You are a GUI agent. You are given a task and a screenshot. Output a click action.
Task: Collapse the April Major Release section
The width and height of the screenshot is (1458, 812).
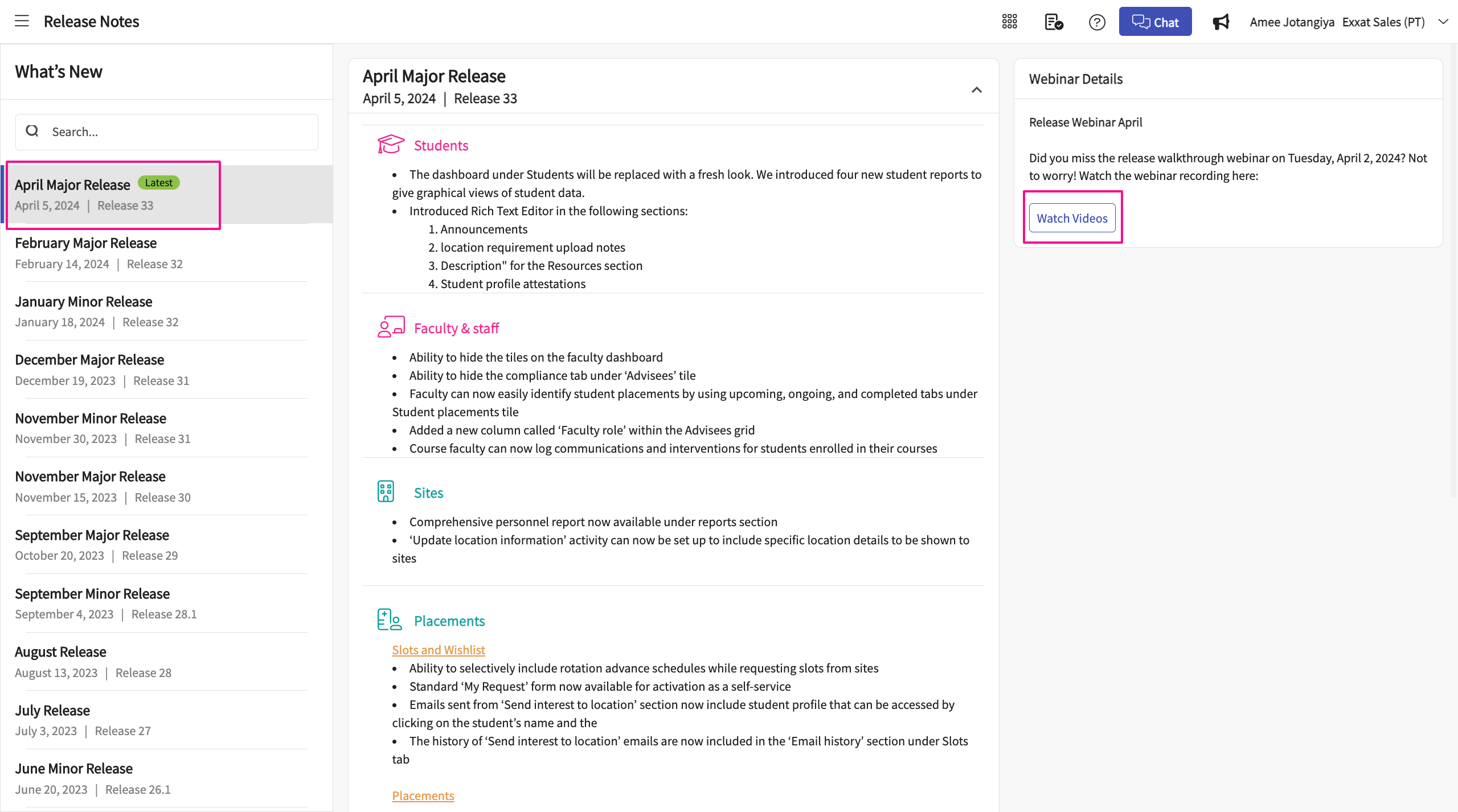point(976,89)
